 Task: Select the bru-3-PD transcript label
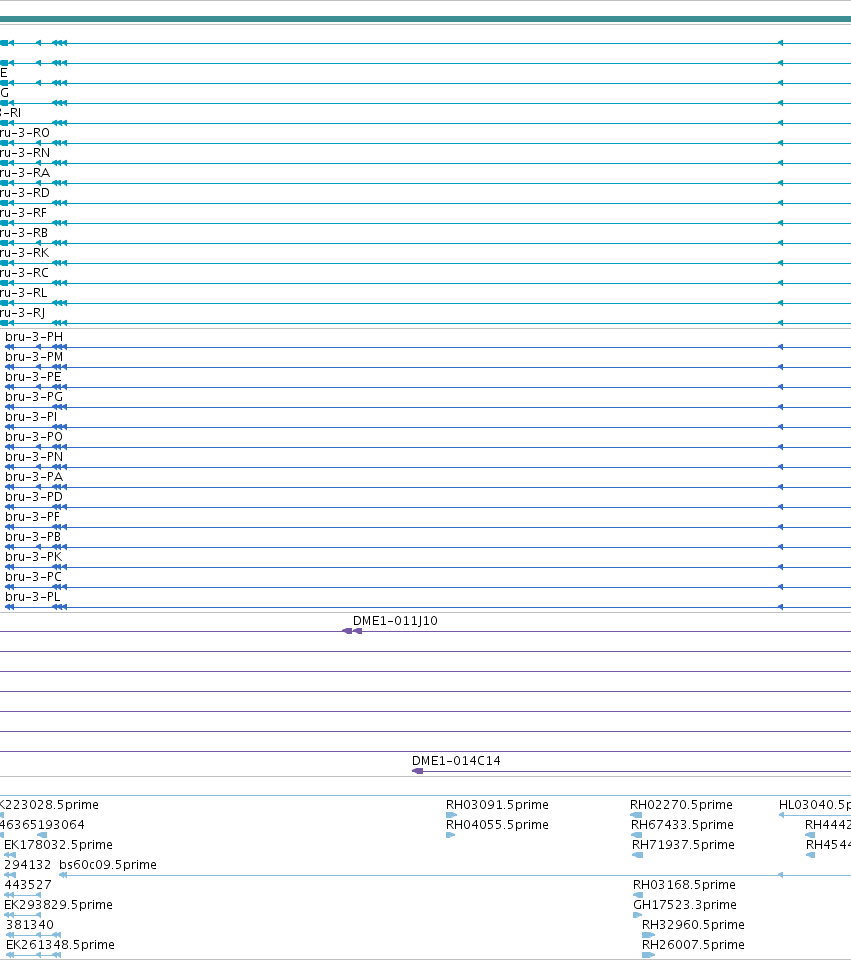34,497
